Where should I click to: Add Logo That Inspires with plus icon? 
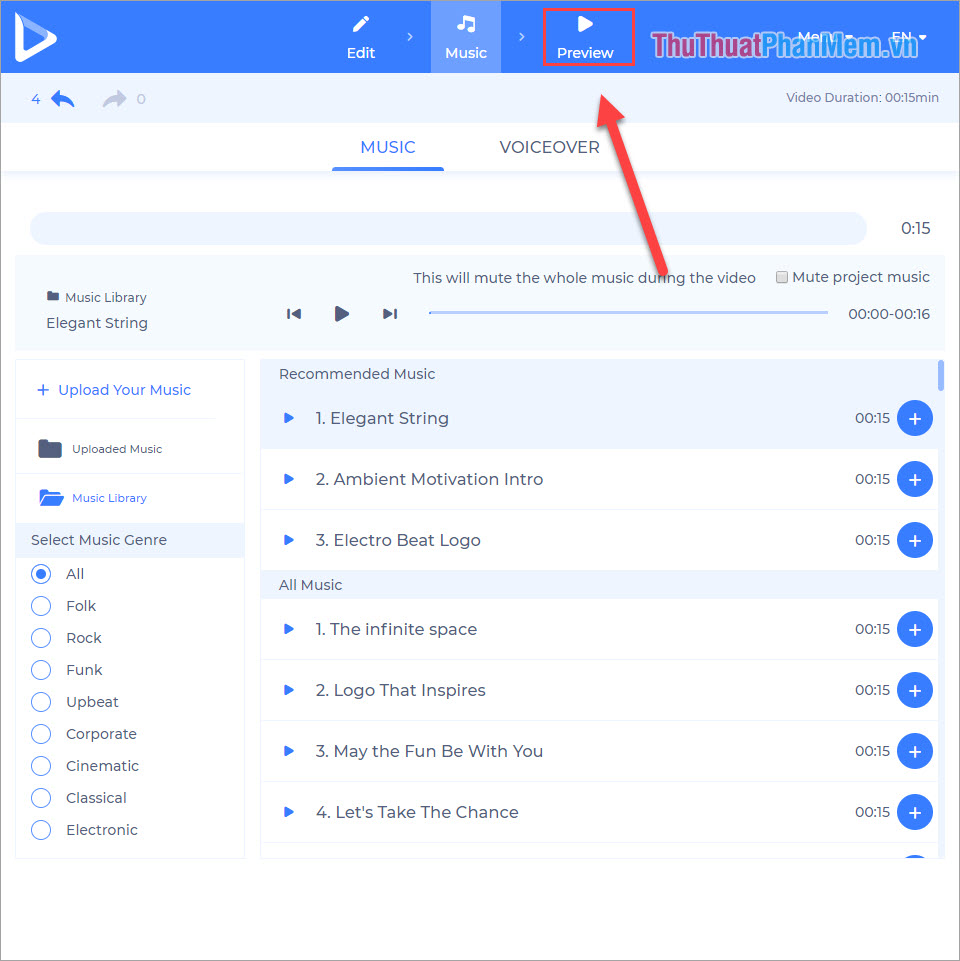tap(914, 690)
